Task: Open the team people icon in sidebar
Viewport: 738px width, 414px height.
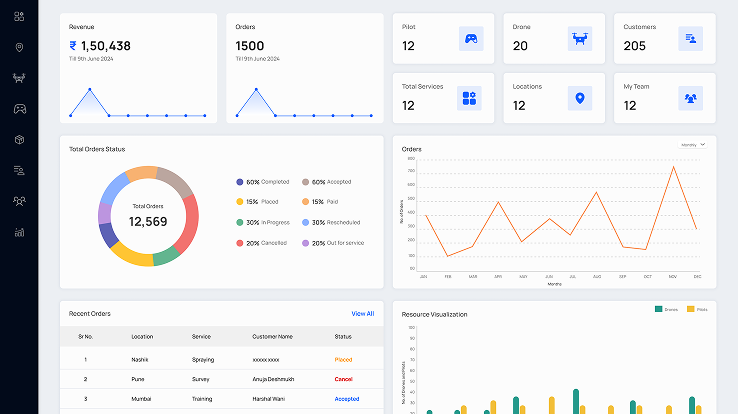Action: [x=19, y=201]
